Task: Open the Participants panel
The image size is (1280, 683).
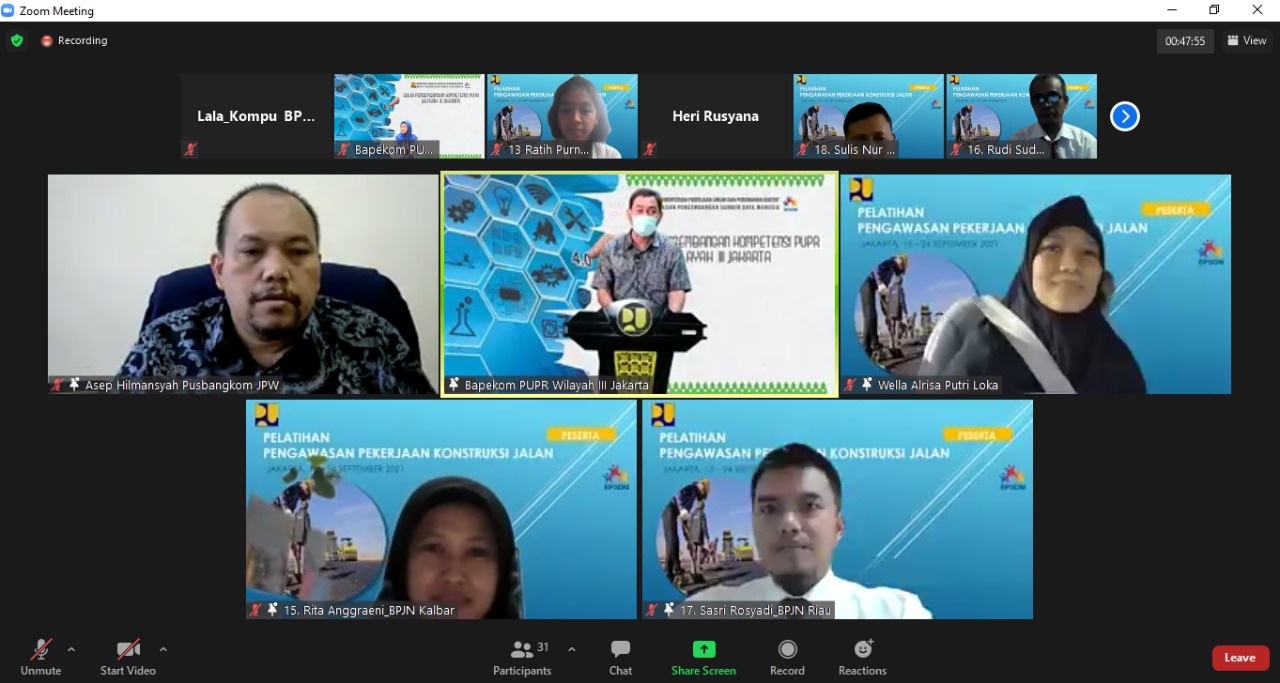Action: click(x=522, y=658)
